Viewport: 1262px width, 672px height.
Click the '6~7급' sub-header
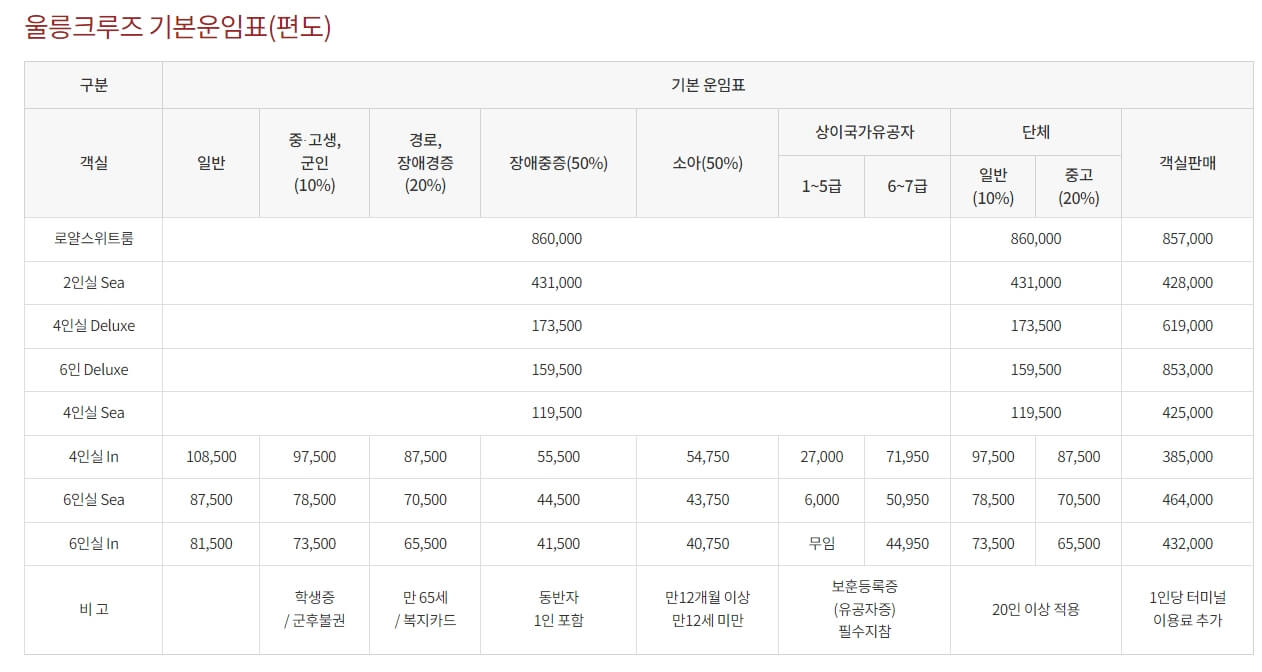point(908,186)
